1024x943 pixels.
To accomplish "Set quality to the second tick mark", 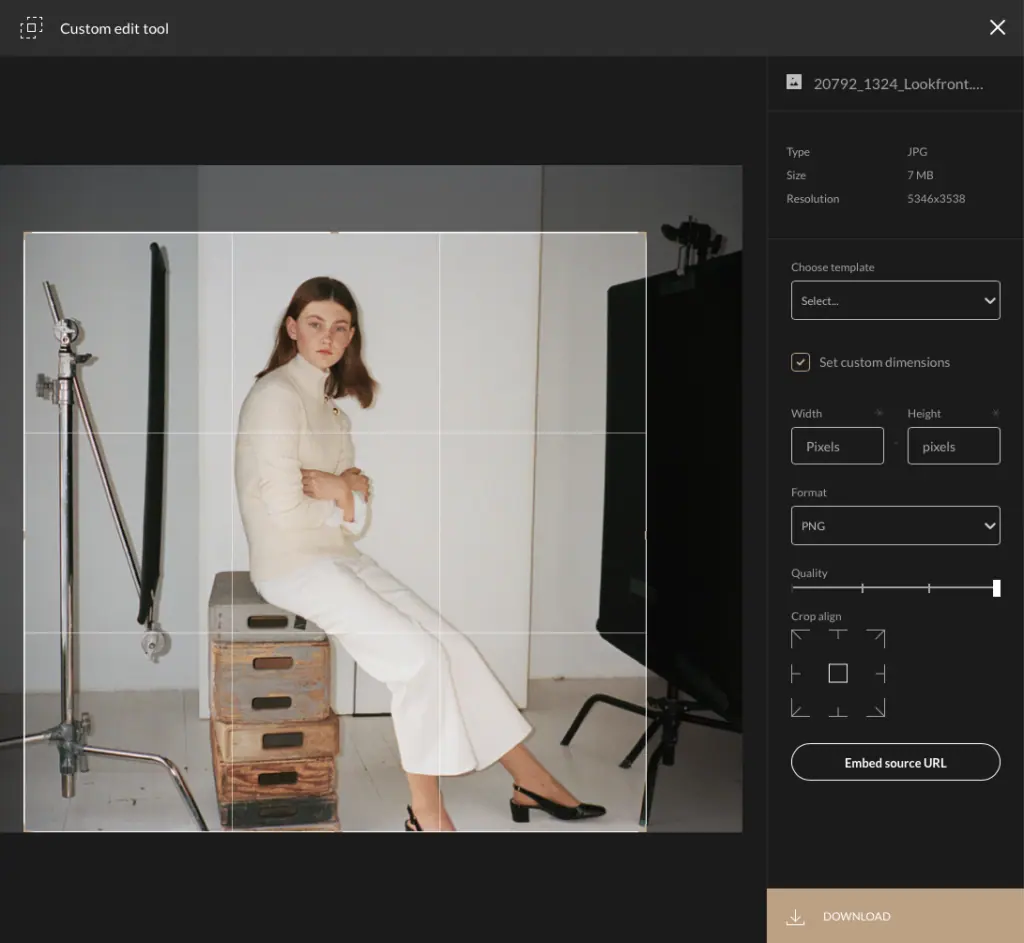I will click(x=929, y=588).
